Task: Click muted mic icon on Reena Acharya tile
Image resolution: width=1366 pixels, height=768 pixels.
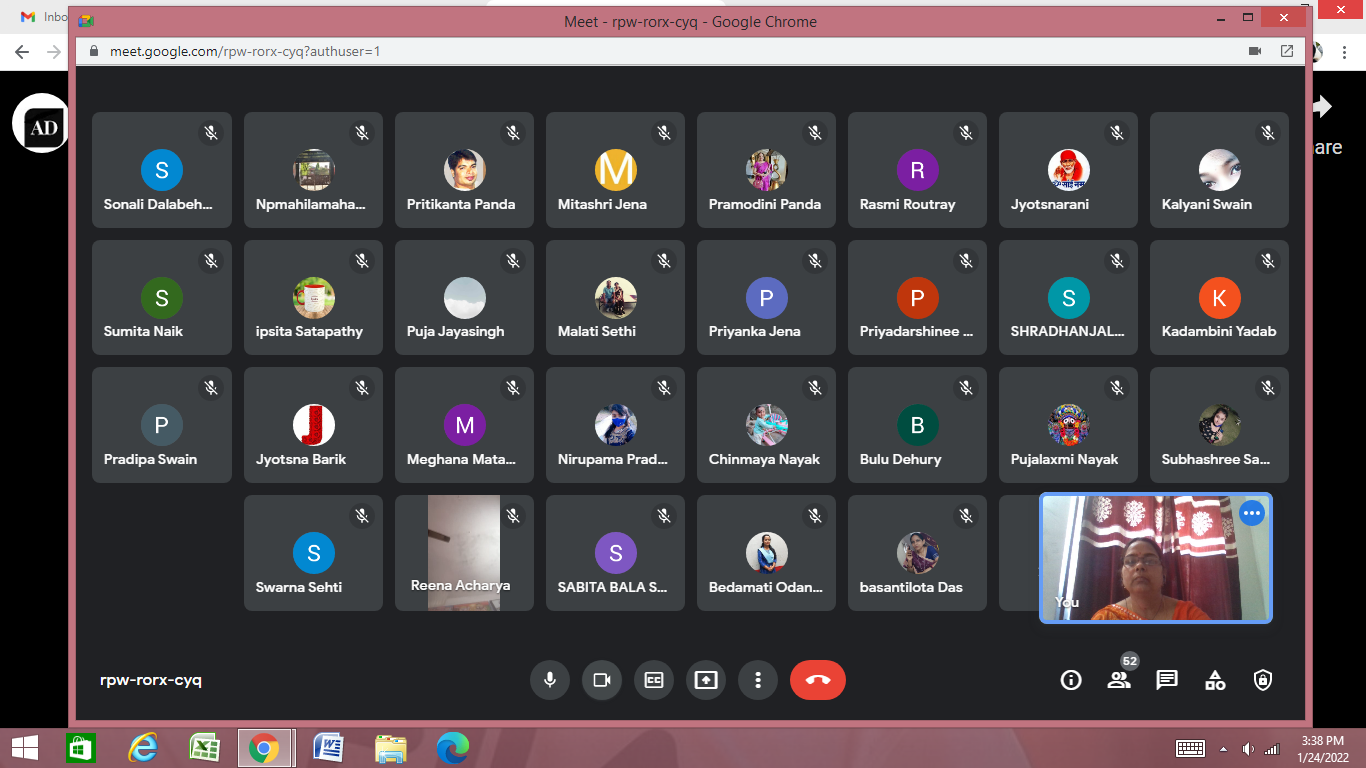Action: point(513,516)
